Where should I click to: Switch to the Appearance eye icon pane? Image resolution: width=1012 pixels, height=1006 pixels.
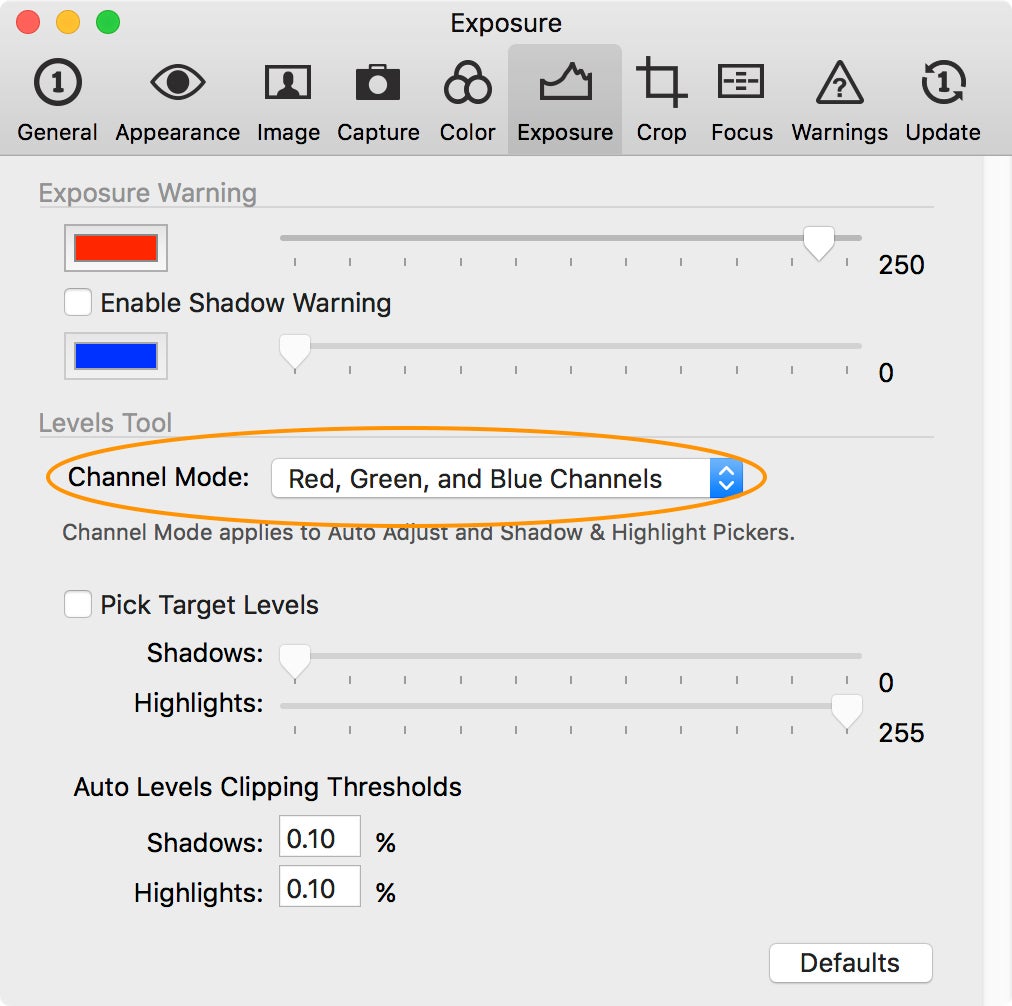coord(177,100)
